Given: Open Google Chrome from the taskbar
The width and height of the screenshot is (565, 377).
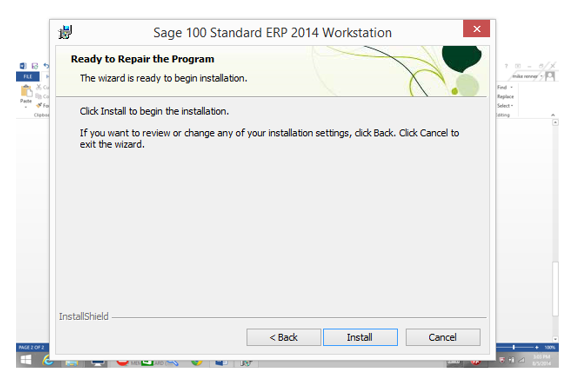Looking at the screenshot, I should [x=196, y=362].
